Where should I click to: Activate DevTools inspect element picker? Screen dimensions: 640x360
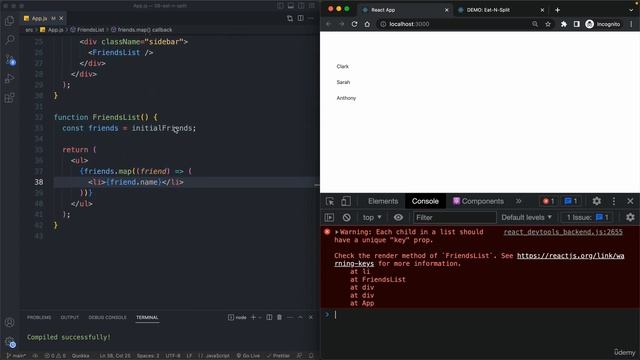(x=330, y=201)
